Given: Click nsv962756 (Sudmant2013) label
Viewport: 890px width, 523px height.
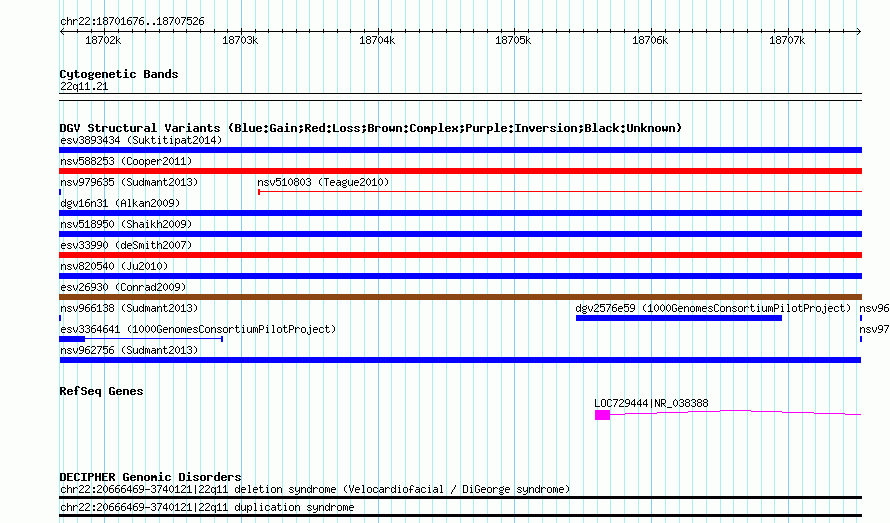Looking at the screenshot, I should (129, 350).
